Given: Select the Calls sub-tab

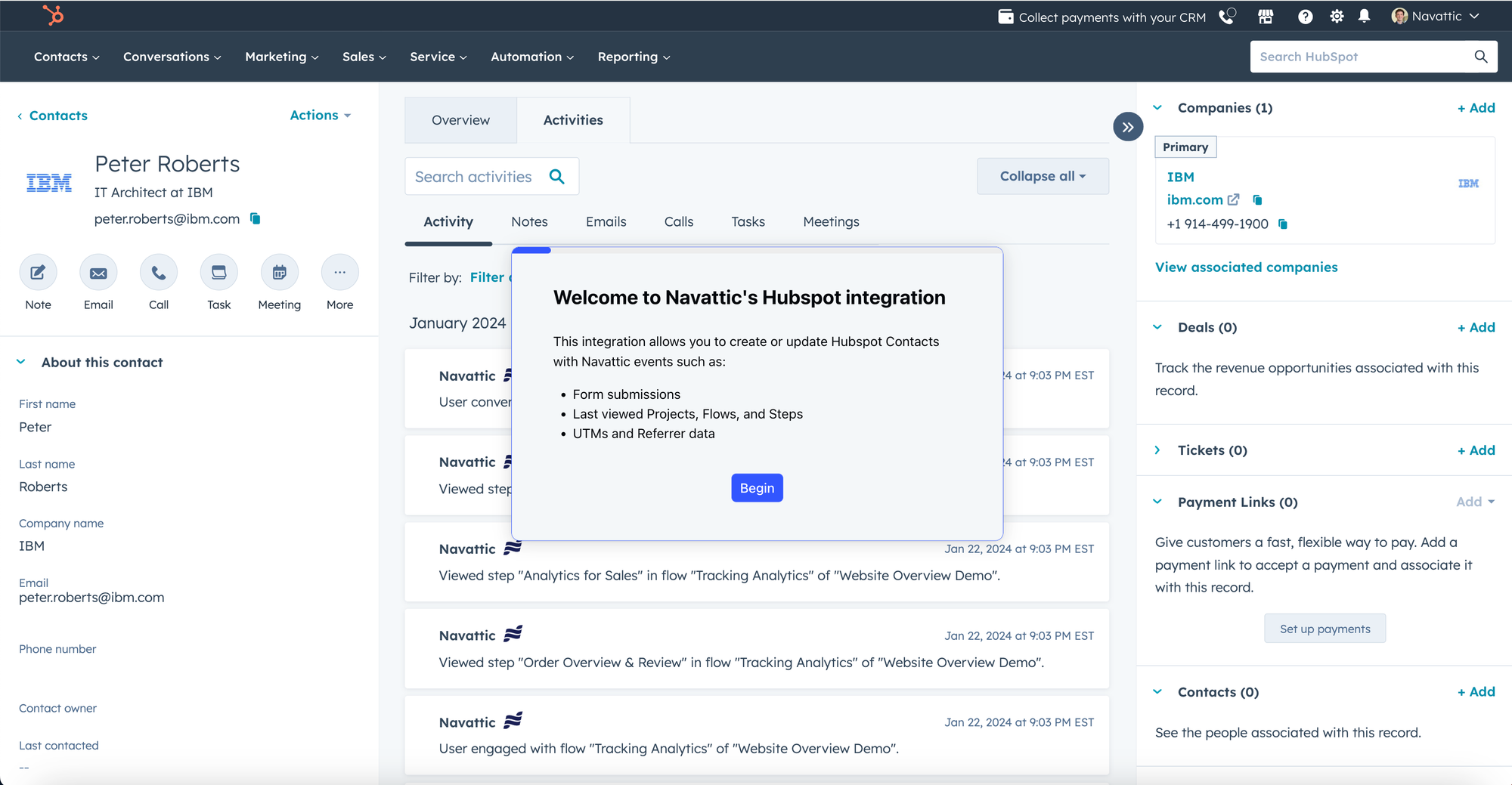Looking at the screenshot, I should pyautogui.click(x=679, y=222).
